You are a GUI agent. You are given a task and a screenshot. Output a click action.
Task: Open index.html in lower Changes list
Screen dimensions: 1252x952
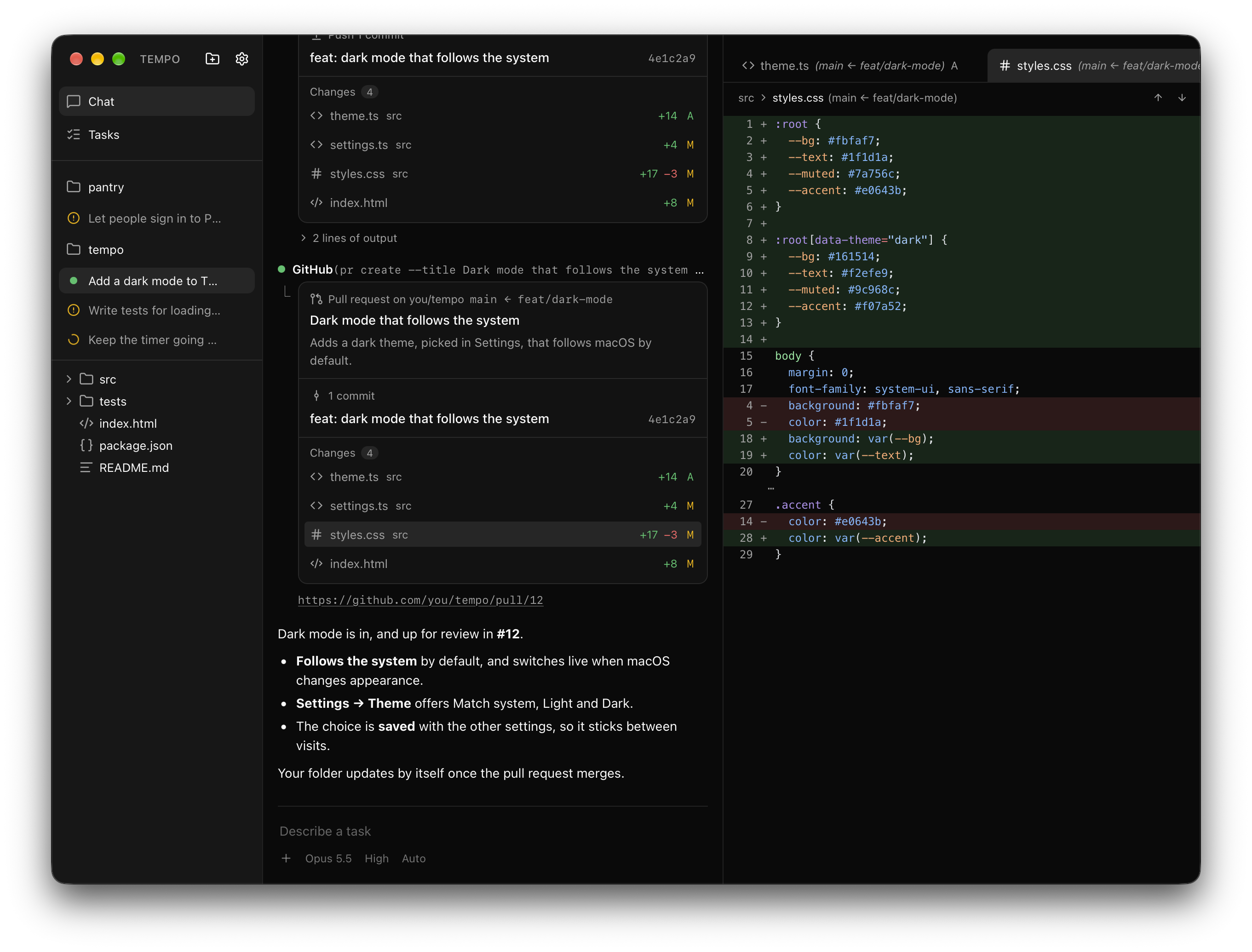(x=503, y=564)
